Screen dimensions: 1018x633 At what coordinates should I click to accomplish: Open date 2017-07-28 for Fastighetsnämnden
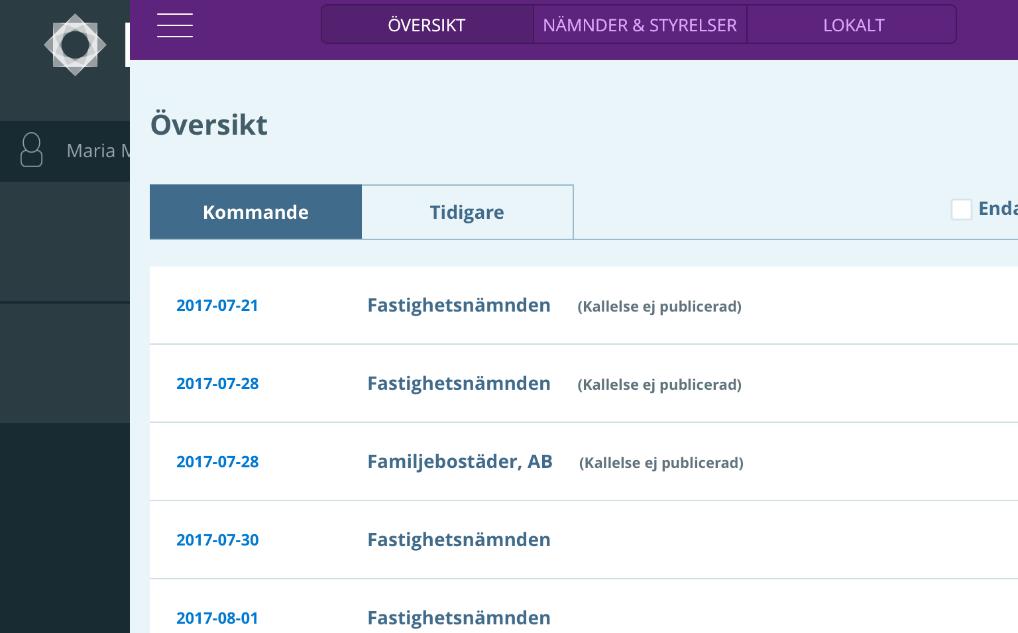217,384
